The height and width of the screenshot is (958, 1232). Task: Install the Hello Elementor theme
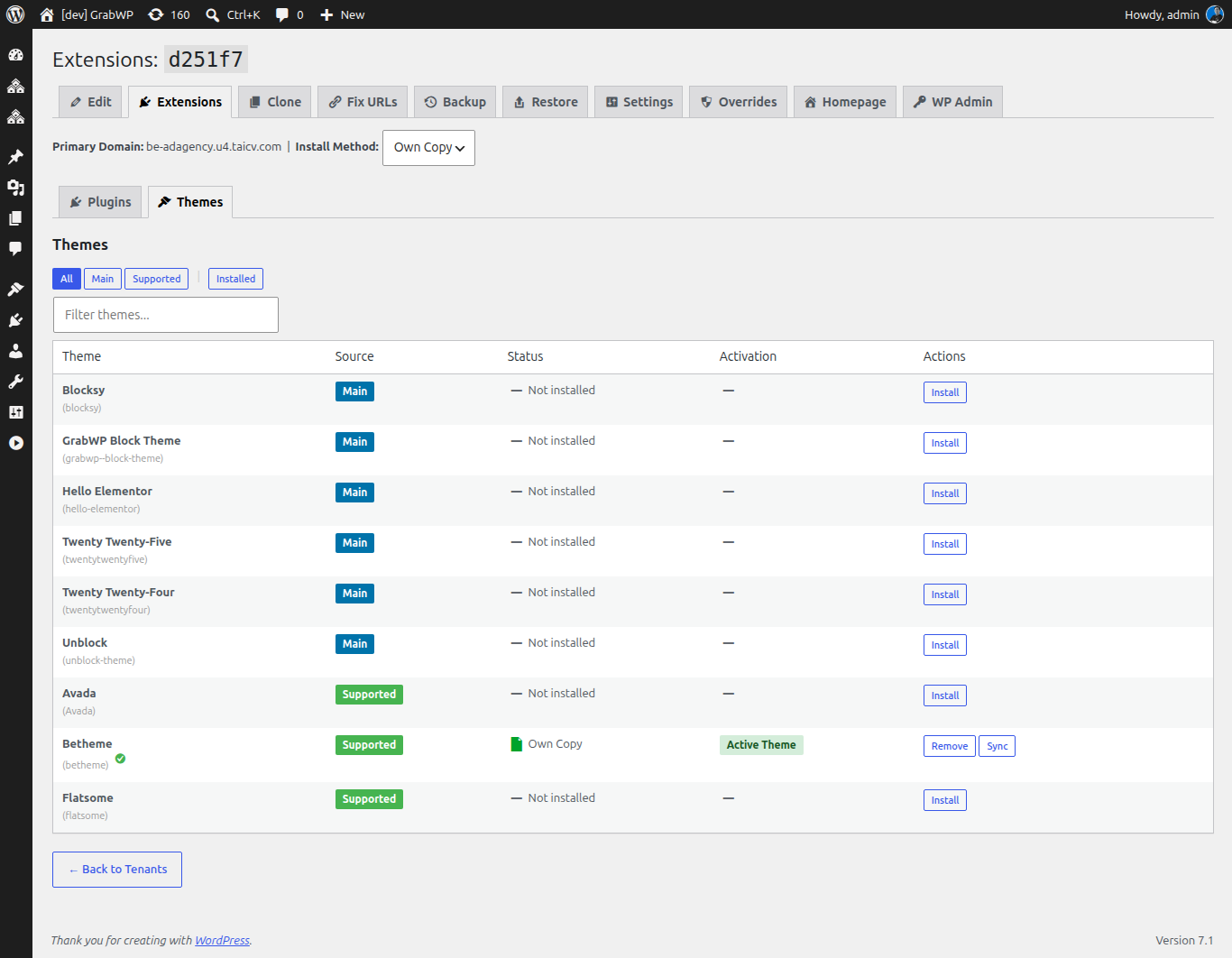[x=945, y=493]
